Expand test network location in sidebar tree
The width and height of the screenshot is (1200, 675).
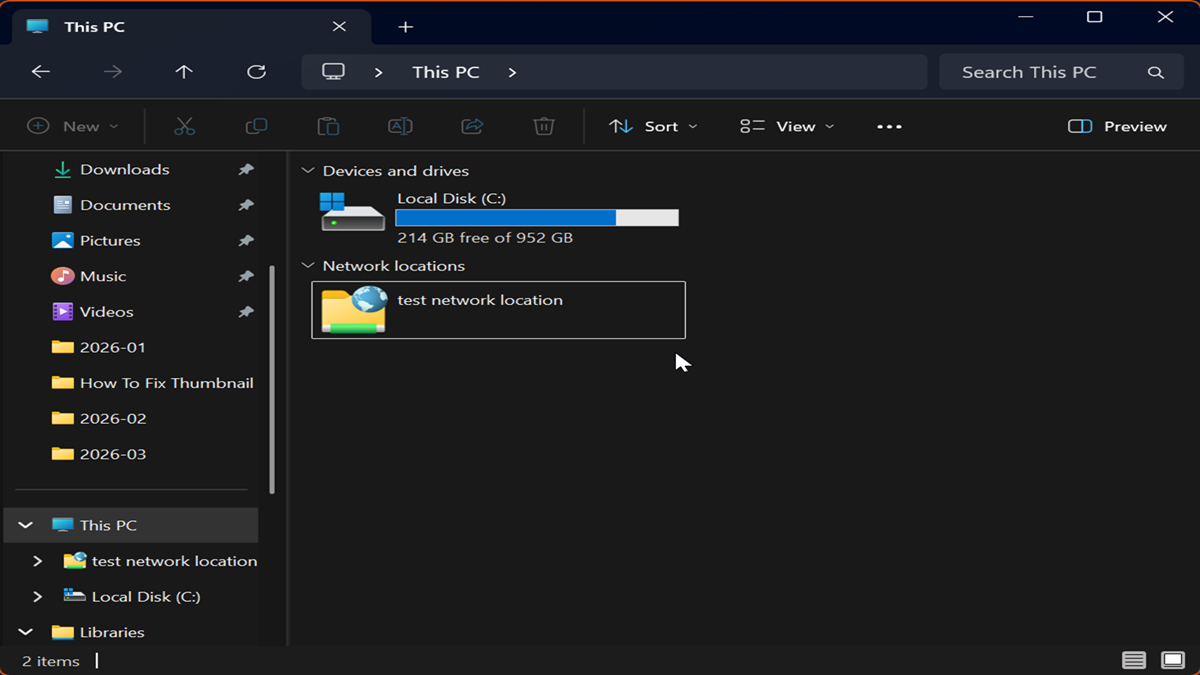click(x=38, y=561)
